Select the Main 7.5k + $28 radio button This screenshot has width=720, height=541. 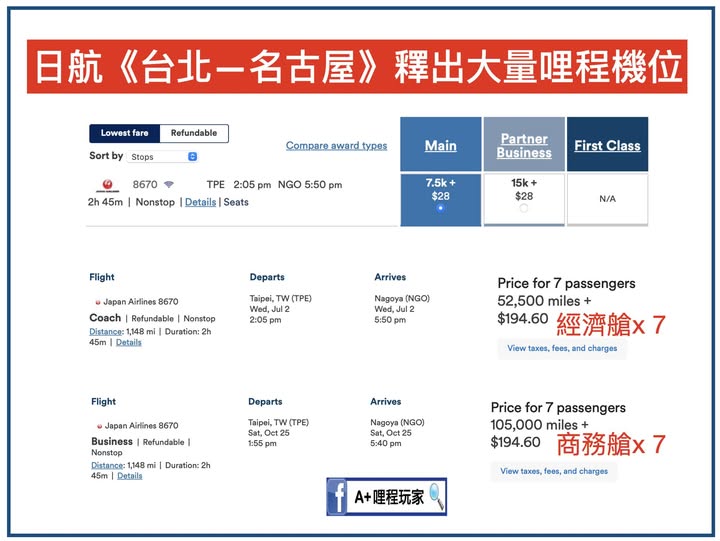[x=441, y=208]
